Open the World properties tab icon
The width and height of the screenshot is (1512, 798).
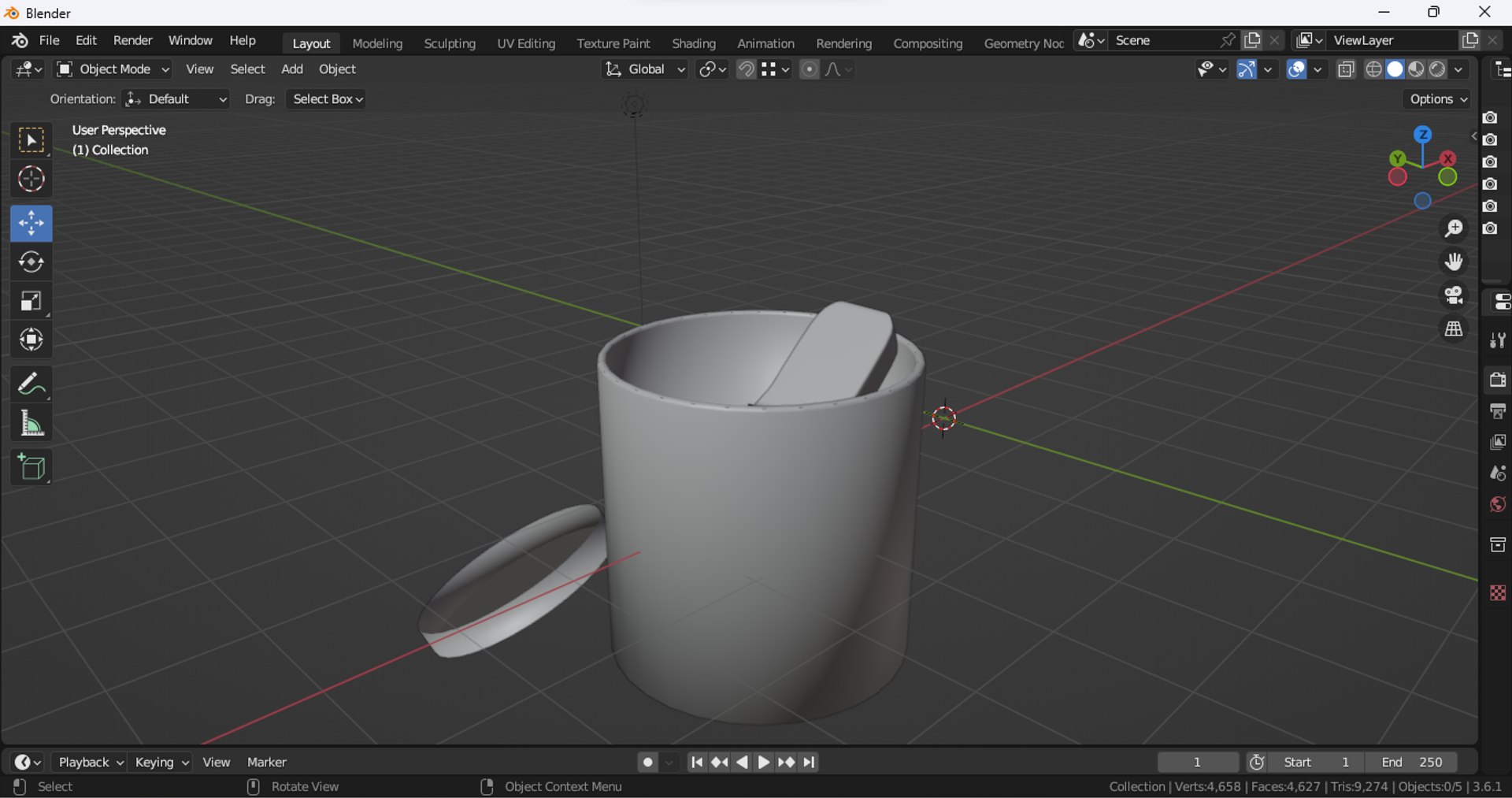pyautogui.click(x=1498, y=505)
